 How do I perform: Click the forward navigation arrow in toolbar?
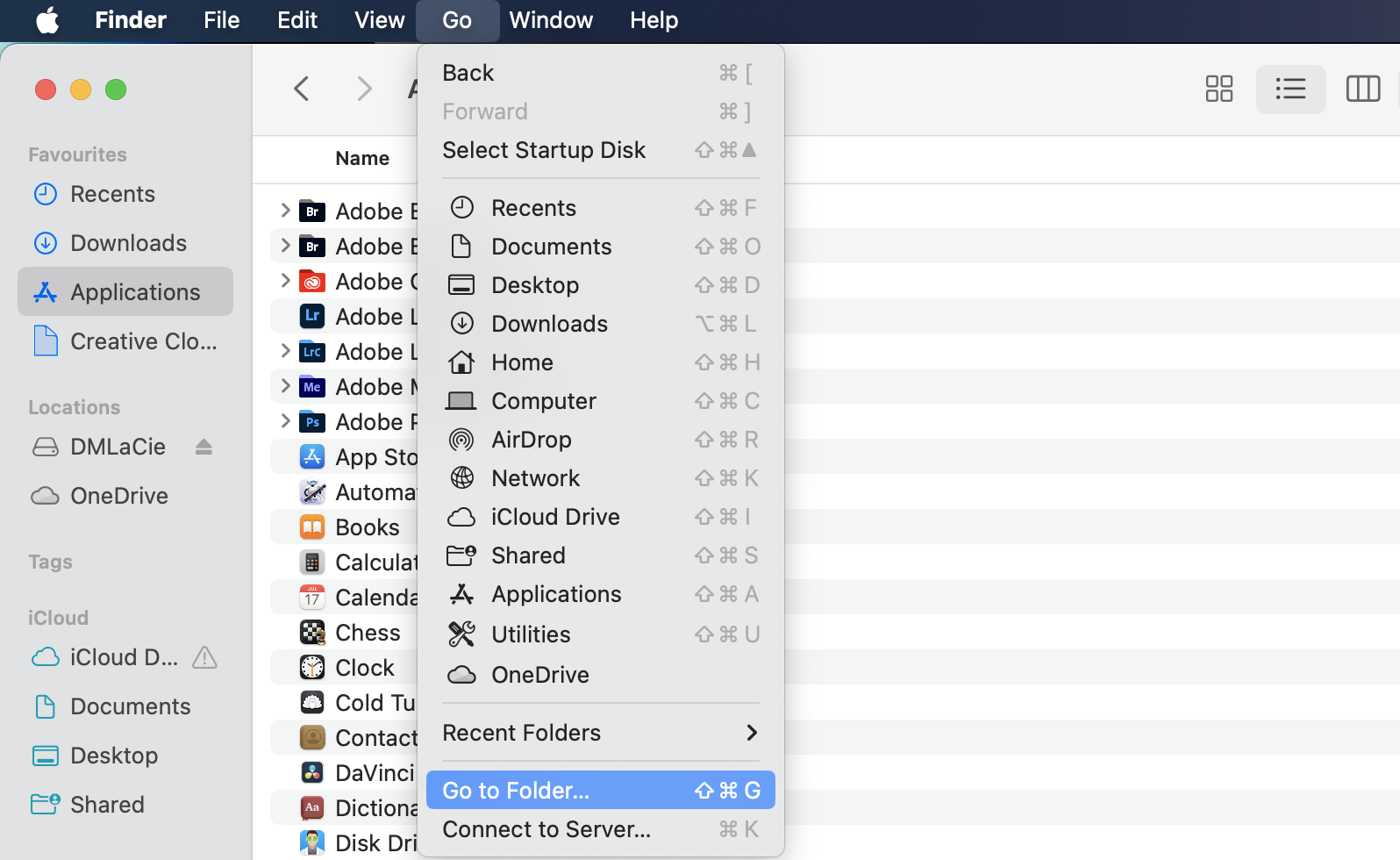(364, 89)
